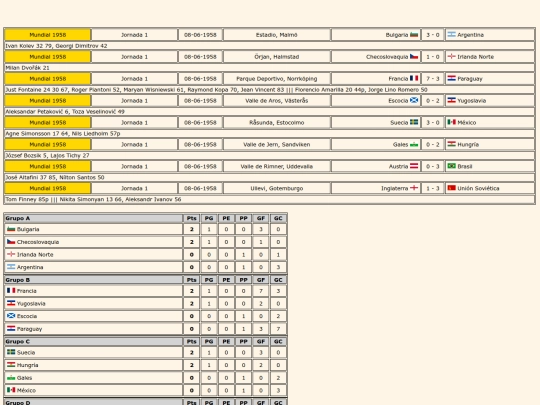Click the Checoslovaquia flag in the Grupo A table
Screen dimensions: 540x405
coord(11,242)
